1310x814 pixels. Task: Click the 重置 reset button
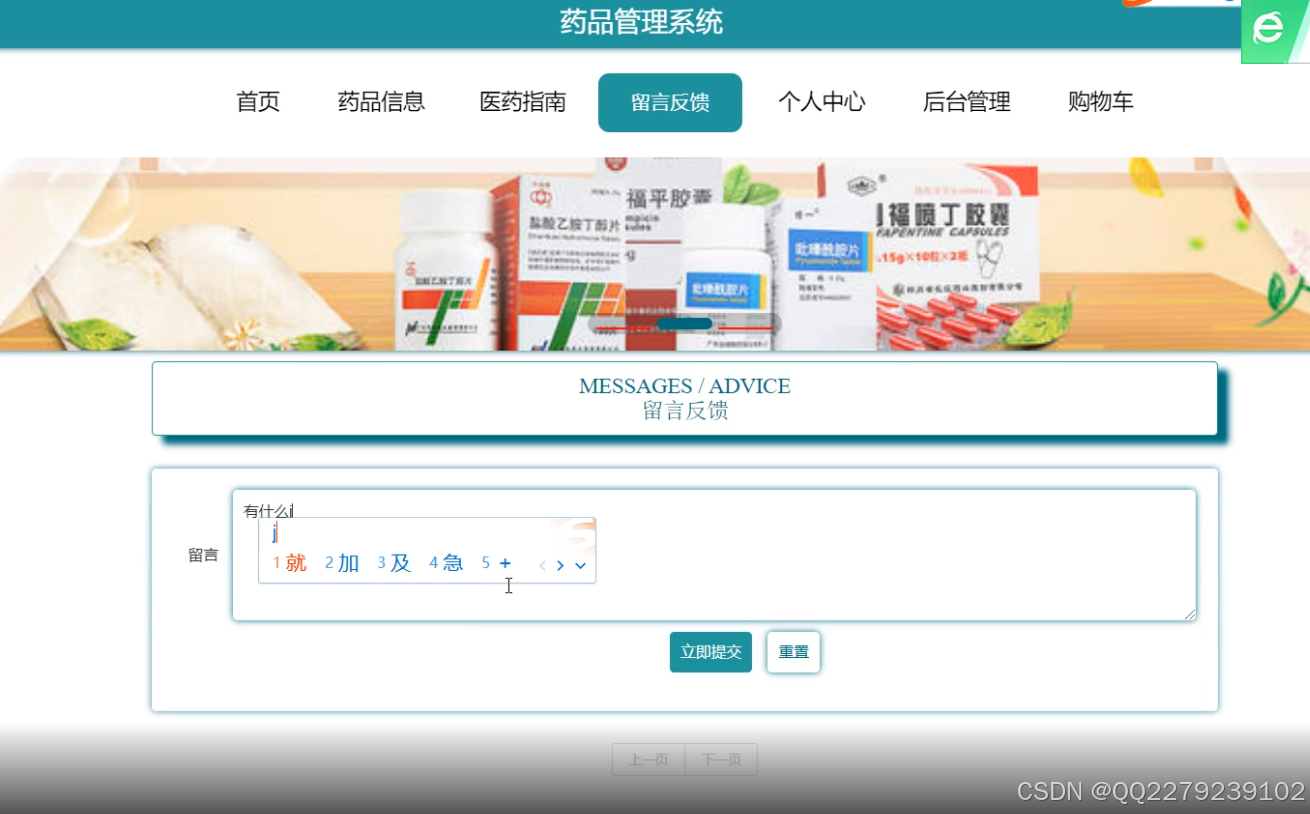click(793, 651)
